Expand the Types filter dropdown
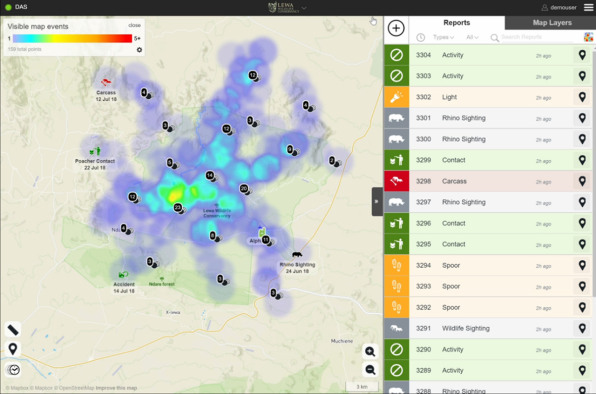The image size is (596, 394). (443, 37)
